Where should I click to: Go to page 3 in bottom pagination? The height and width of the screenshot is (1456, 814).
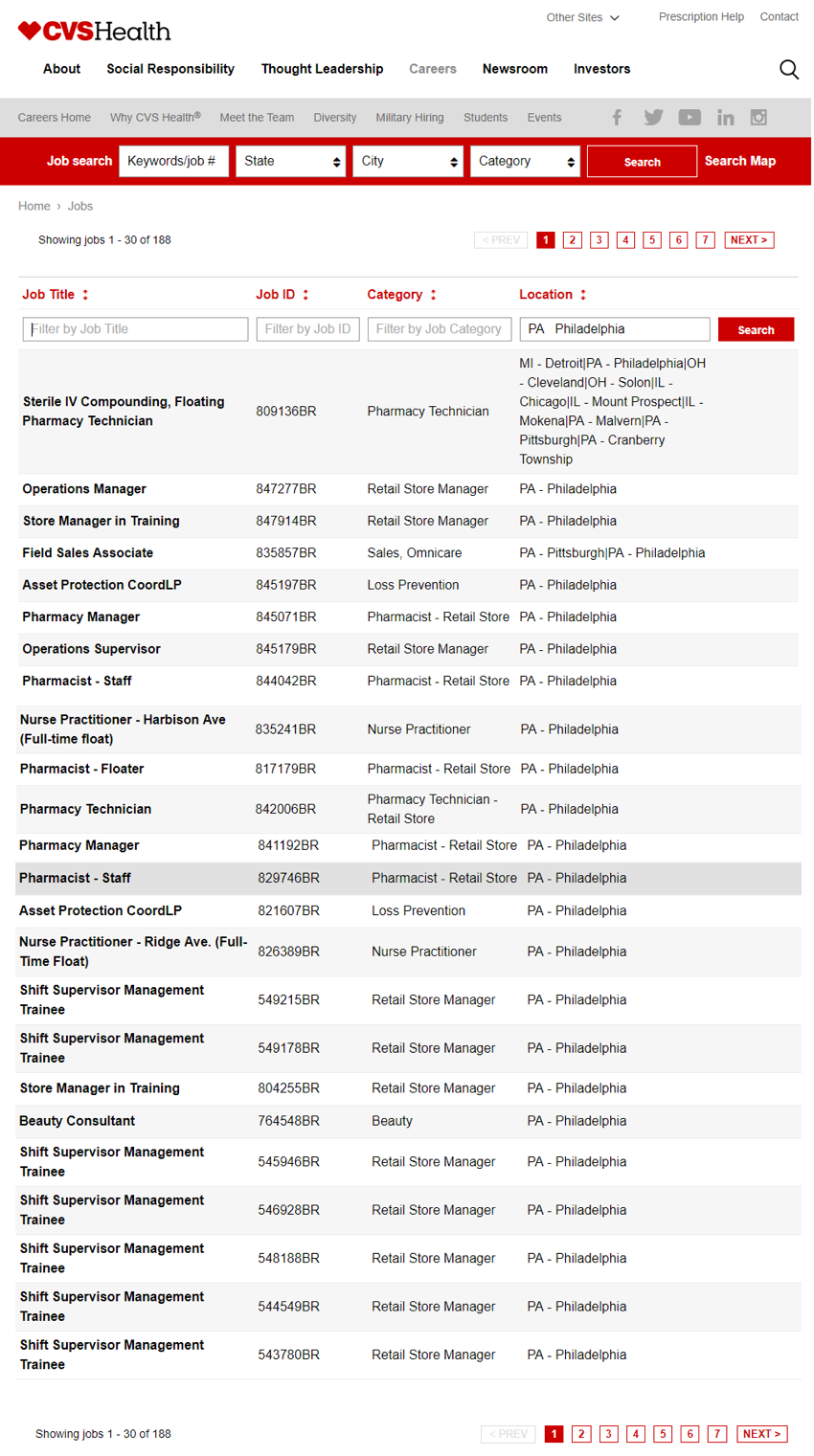click(x=608, y=1434)
